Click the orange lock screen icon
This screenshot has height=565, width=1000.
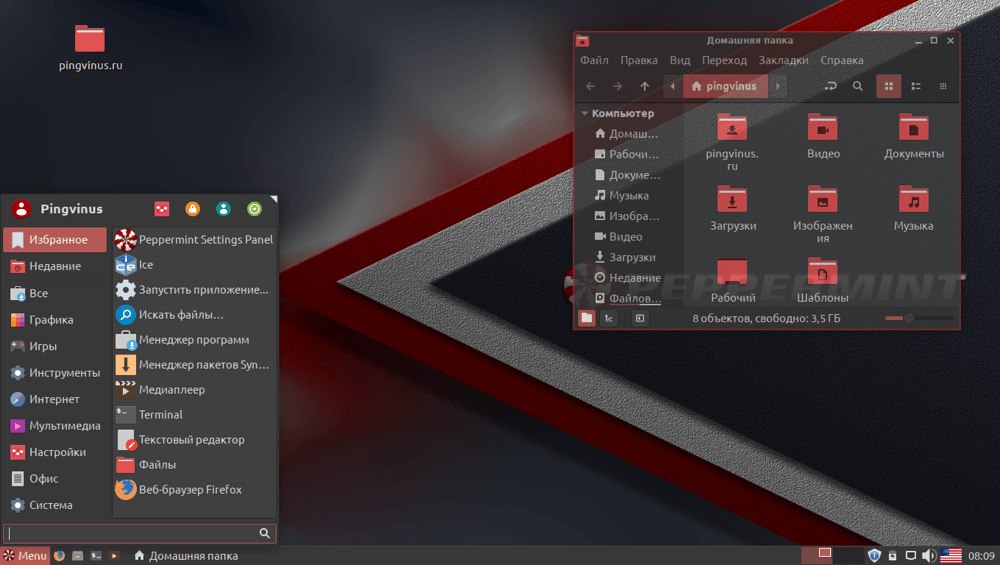pyautogui.click(x=193, y=209)
